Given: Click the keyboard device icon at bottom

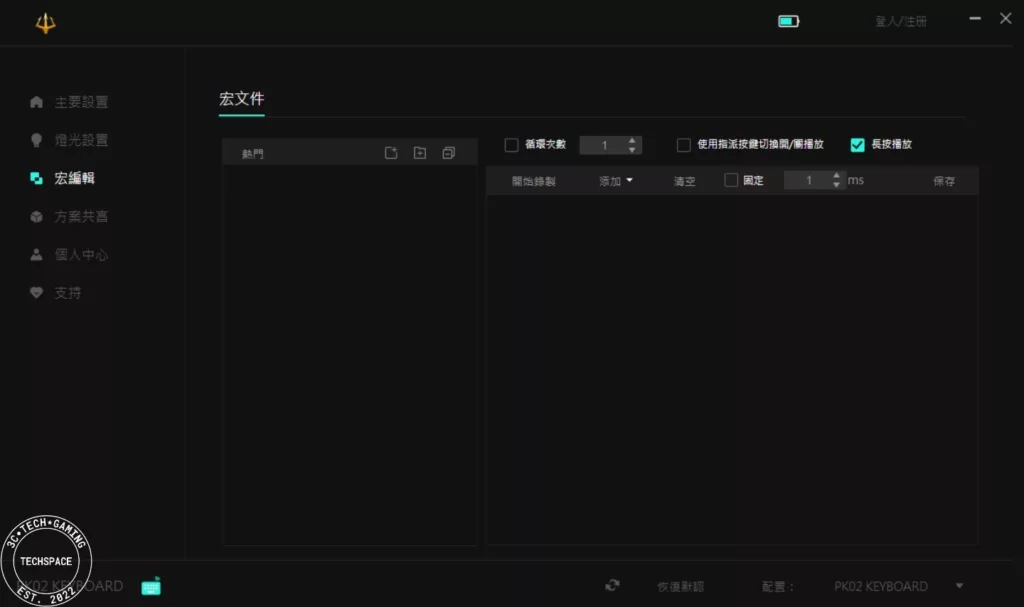Looking at the screenshot, I should tap(151, 586).
